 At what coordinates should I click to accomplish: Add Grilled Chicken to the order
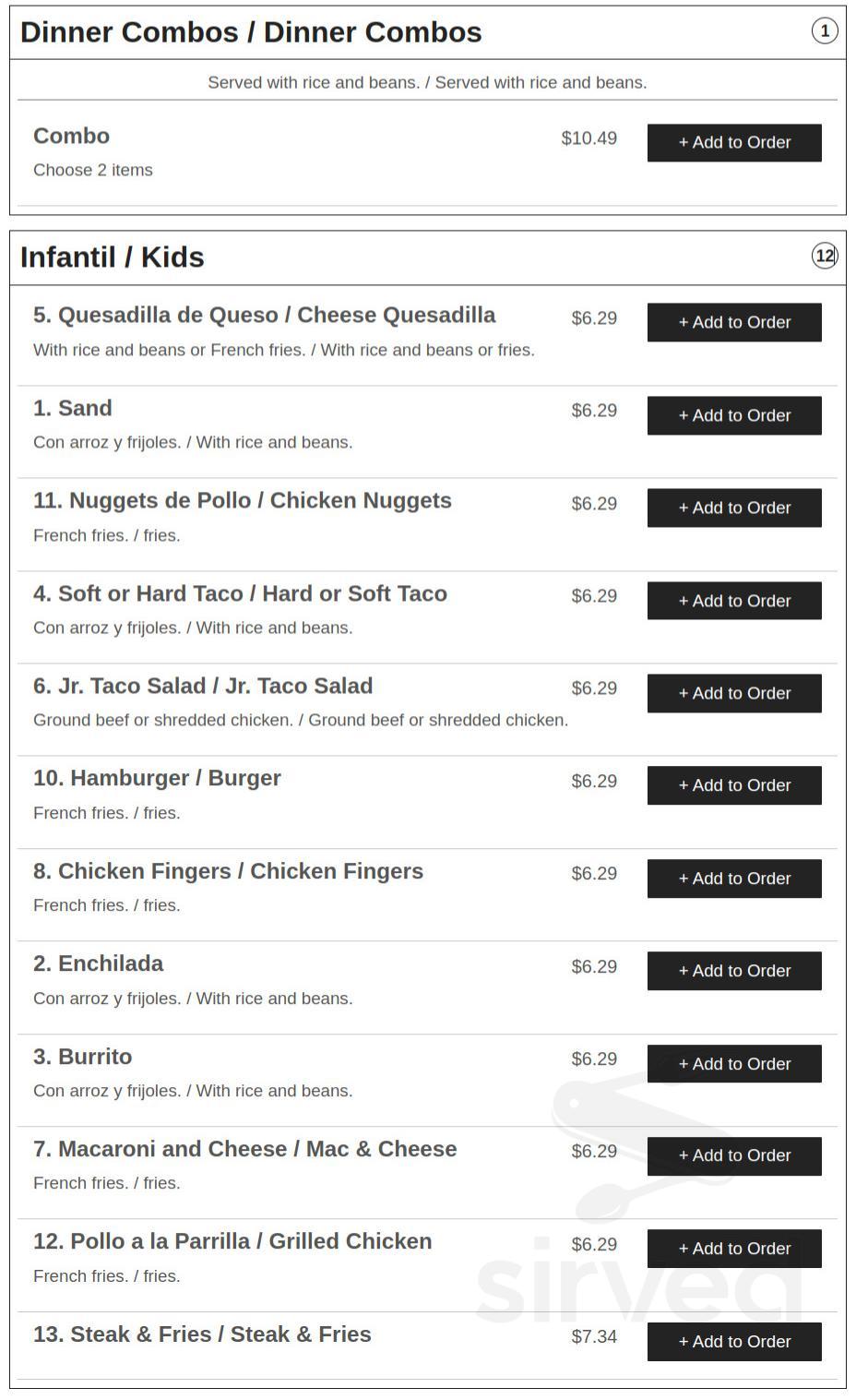(x=733, y=1248)
